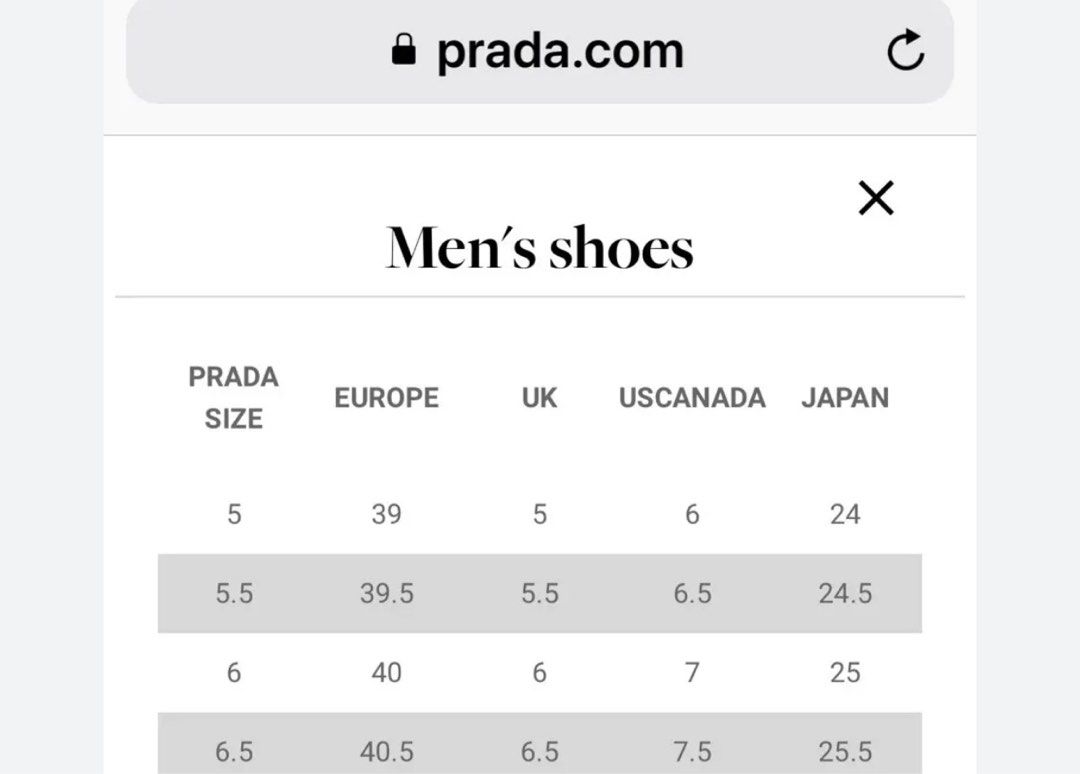Choose Europe size 40.5 cell
This screenshot has width=1080, height=774.
click(386, 750)
